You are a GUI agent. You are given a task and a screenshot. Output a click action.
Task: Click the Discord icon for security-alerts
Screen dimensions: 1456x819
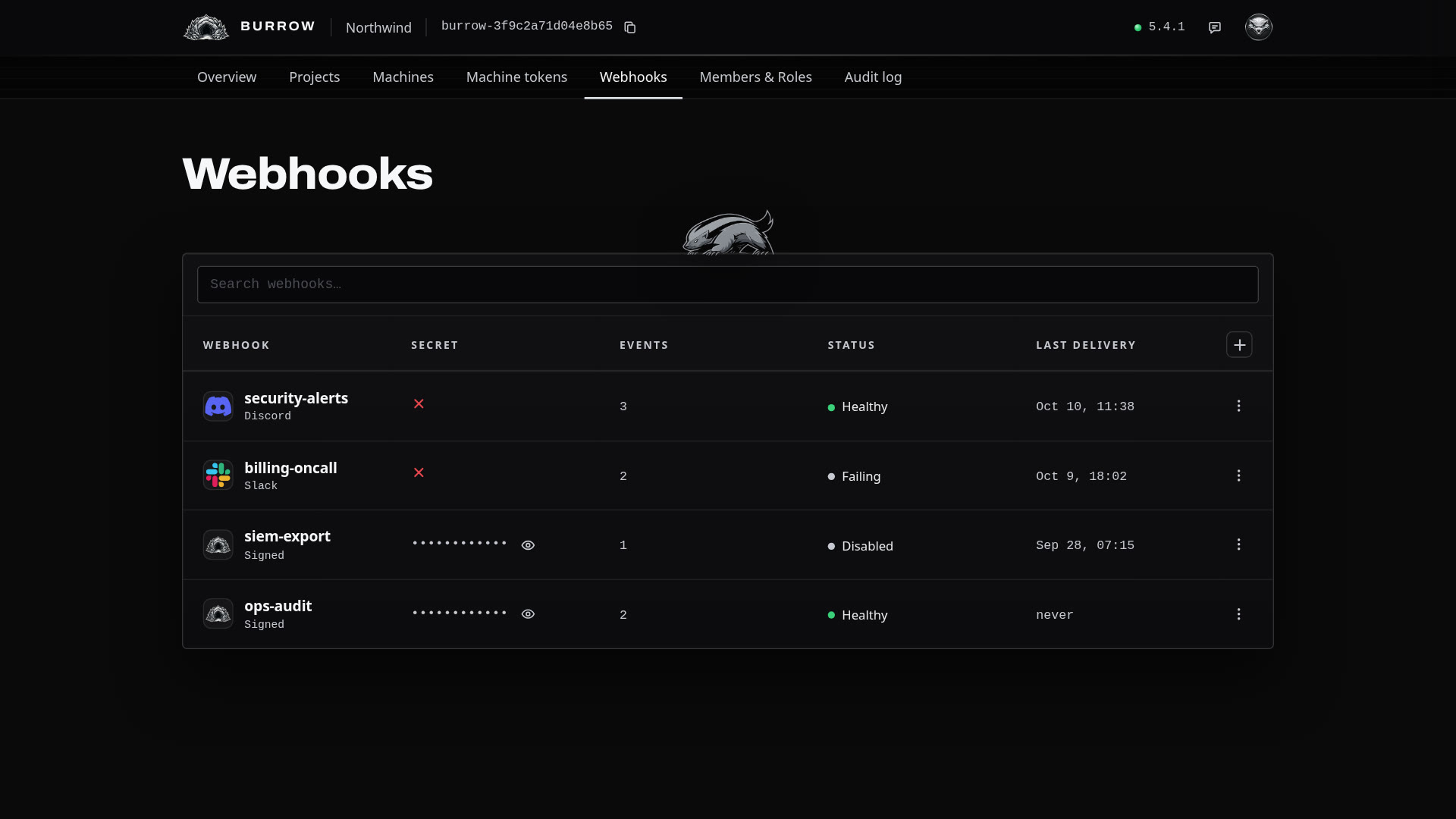click(218, 406)
